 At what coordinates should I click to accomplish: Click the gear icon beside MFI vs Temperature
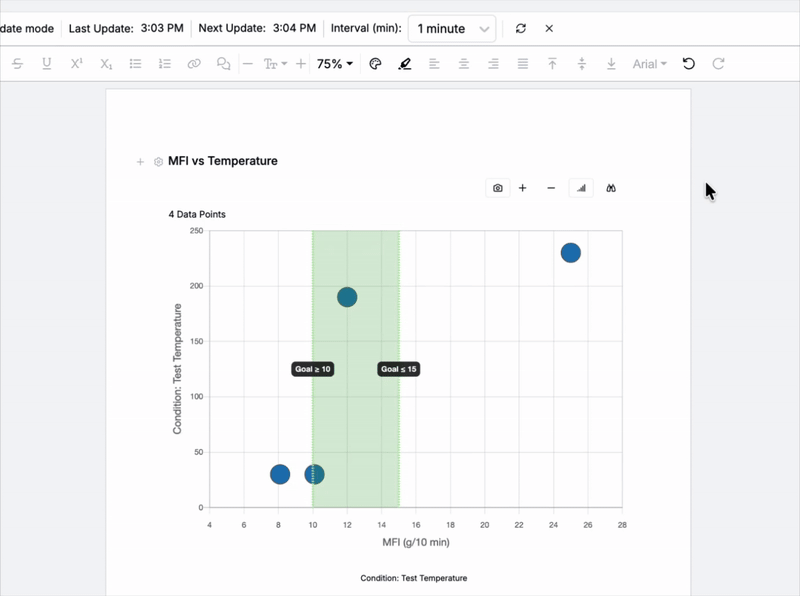click(158, 162)
